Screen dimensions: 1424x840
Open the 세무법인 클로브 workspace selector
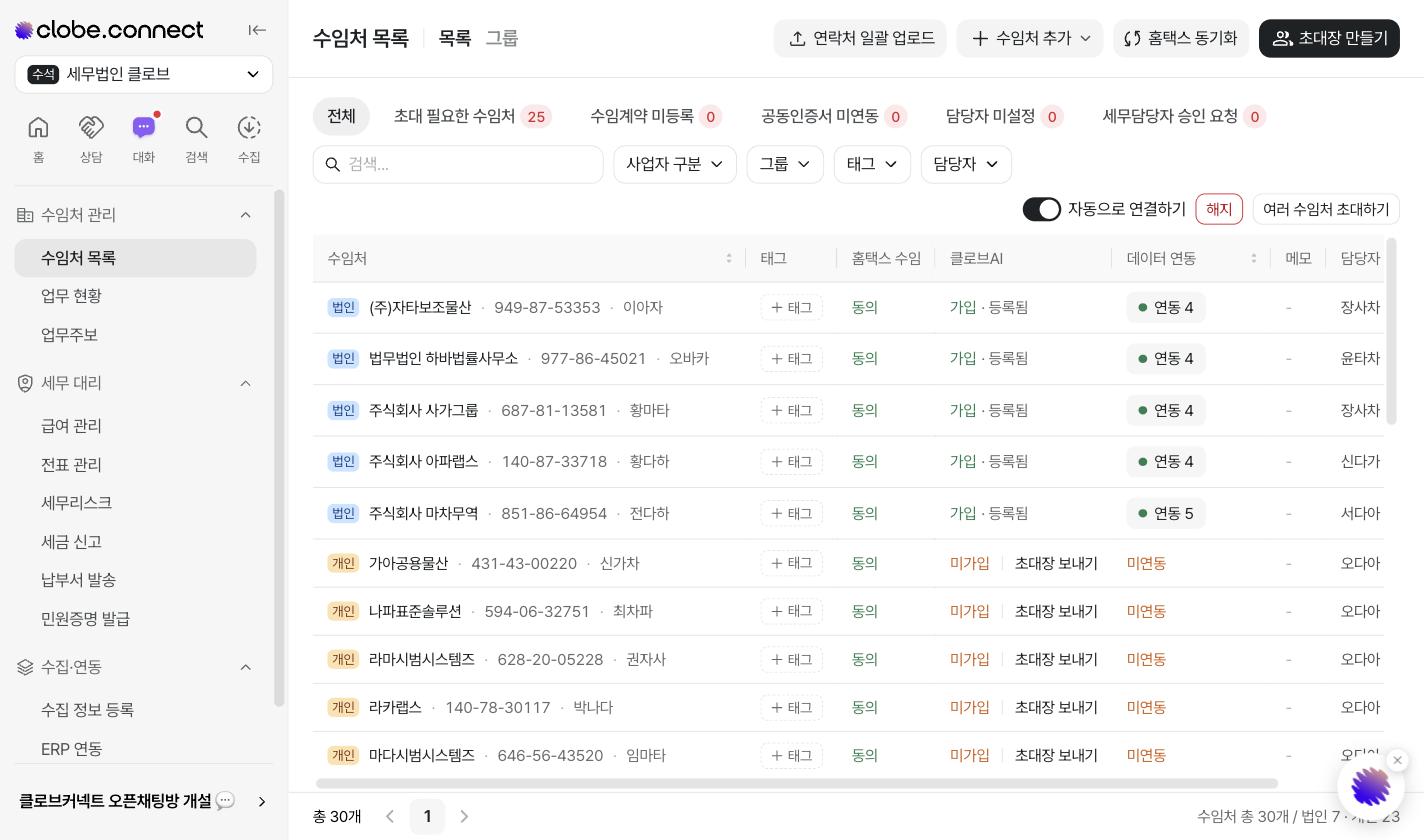pos(144,74)
